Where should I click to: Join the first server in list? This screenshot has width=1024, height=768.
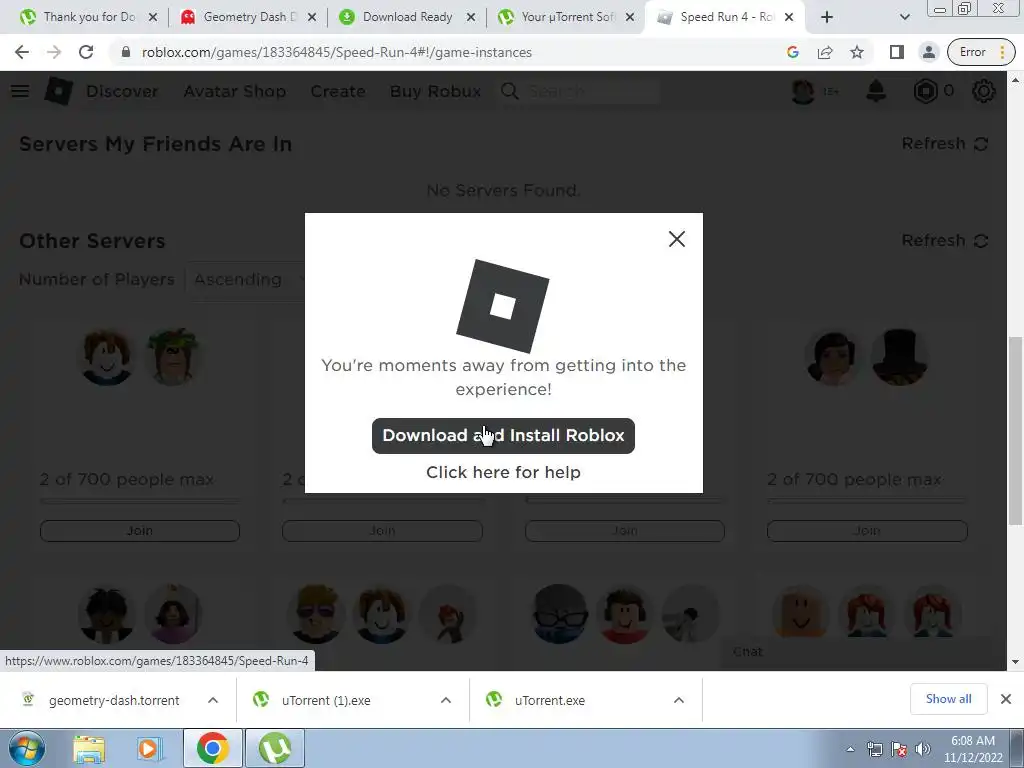[x=140, y=530]
